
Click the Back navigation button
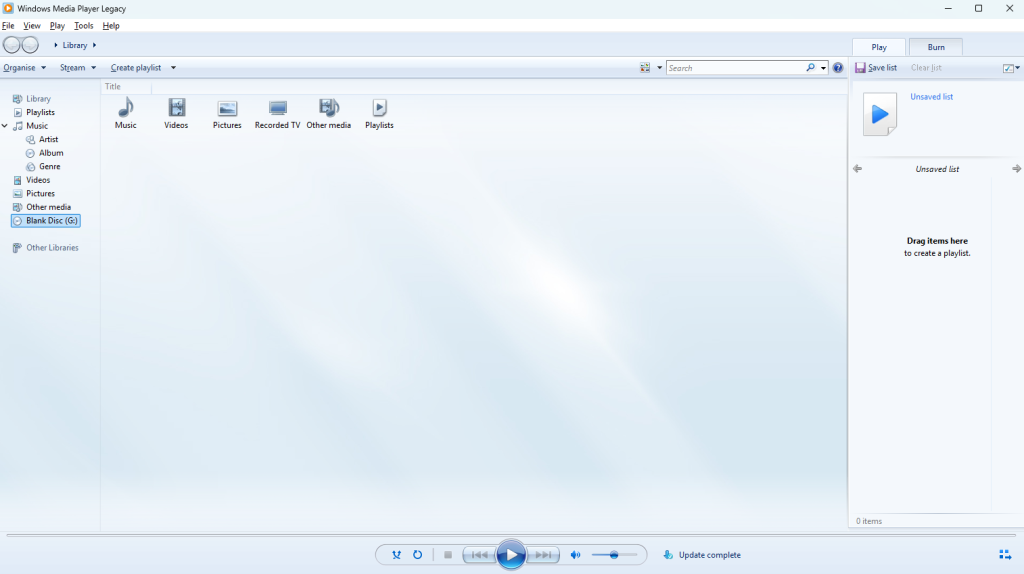click(12, 45)
